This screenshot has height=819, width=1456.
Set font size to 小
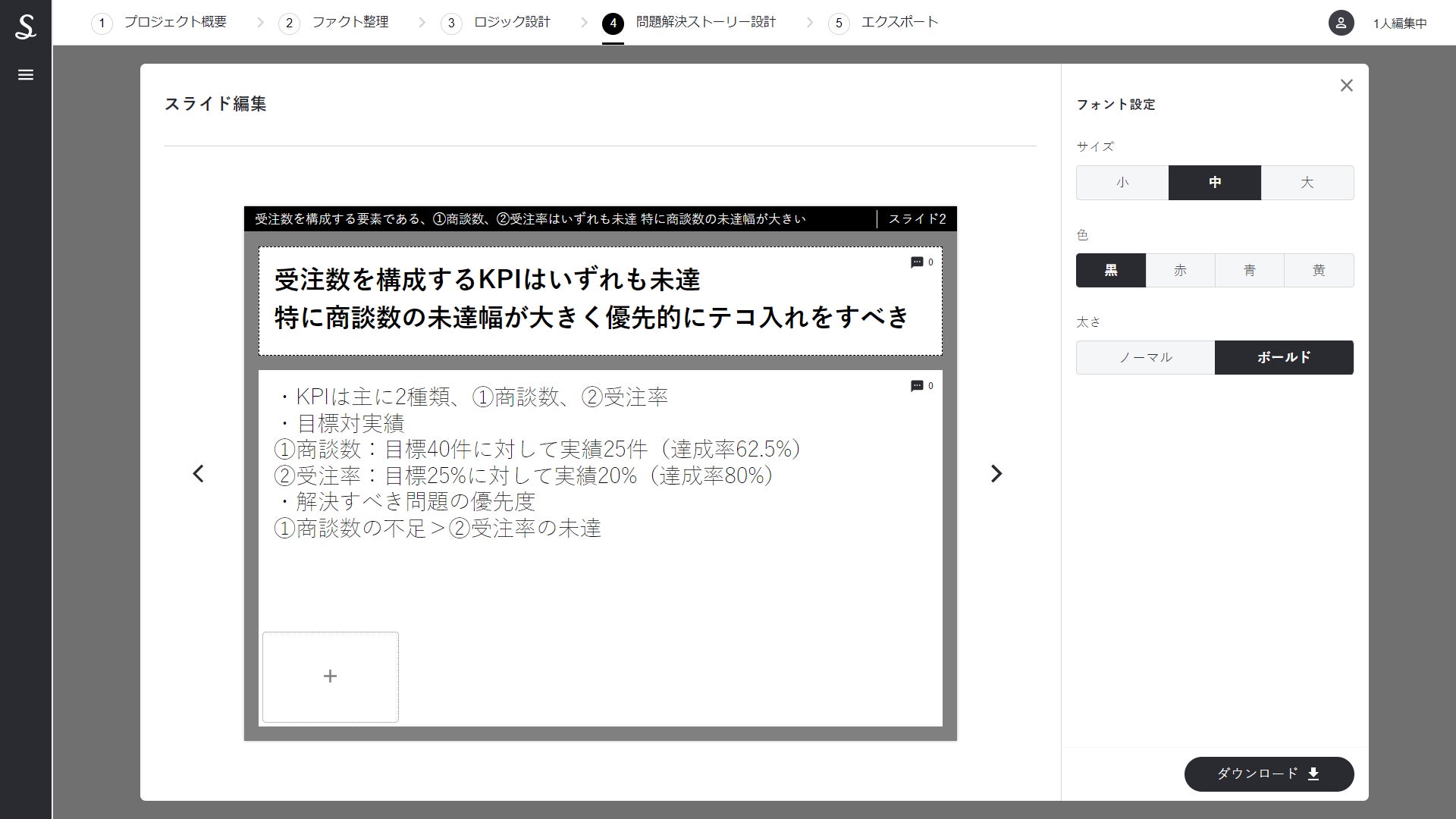(1122, 183)
